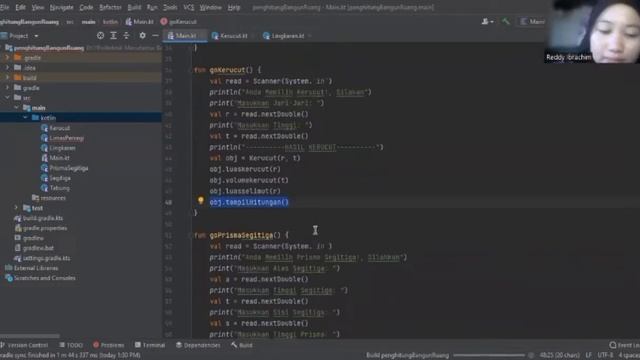Click the resources folder icon
Viewport: 640px width, 360px height.
(x=36, y=198)
